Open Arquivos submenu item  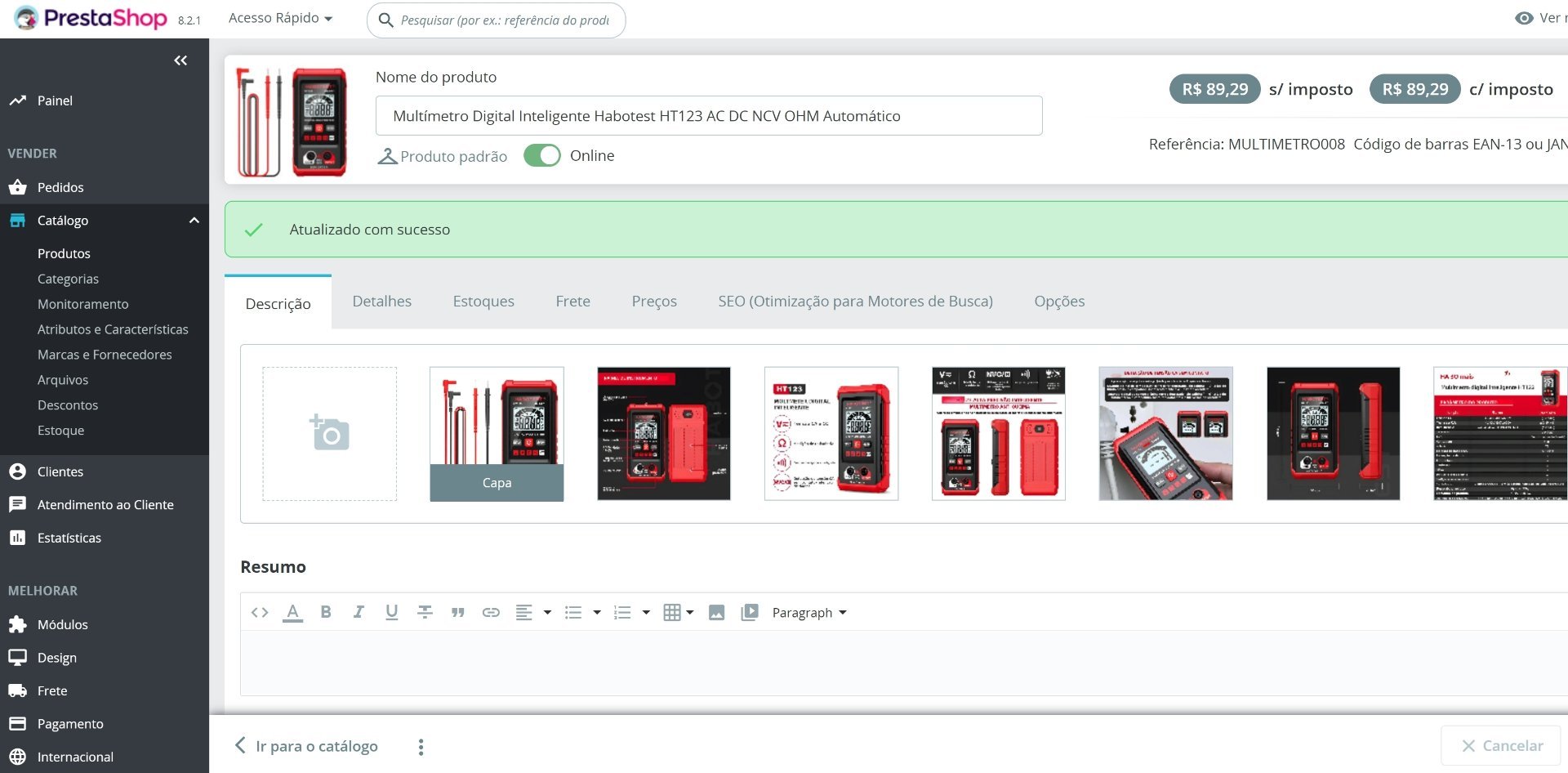63,380
